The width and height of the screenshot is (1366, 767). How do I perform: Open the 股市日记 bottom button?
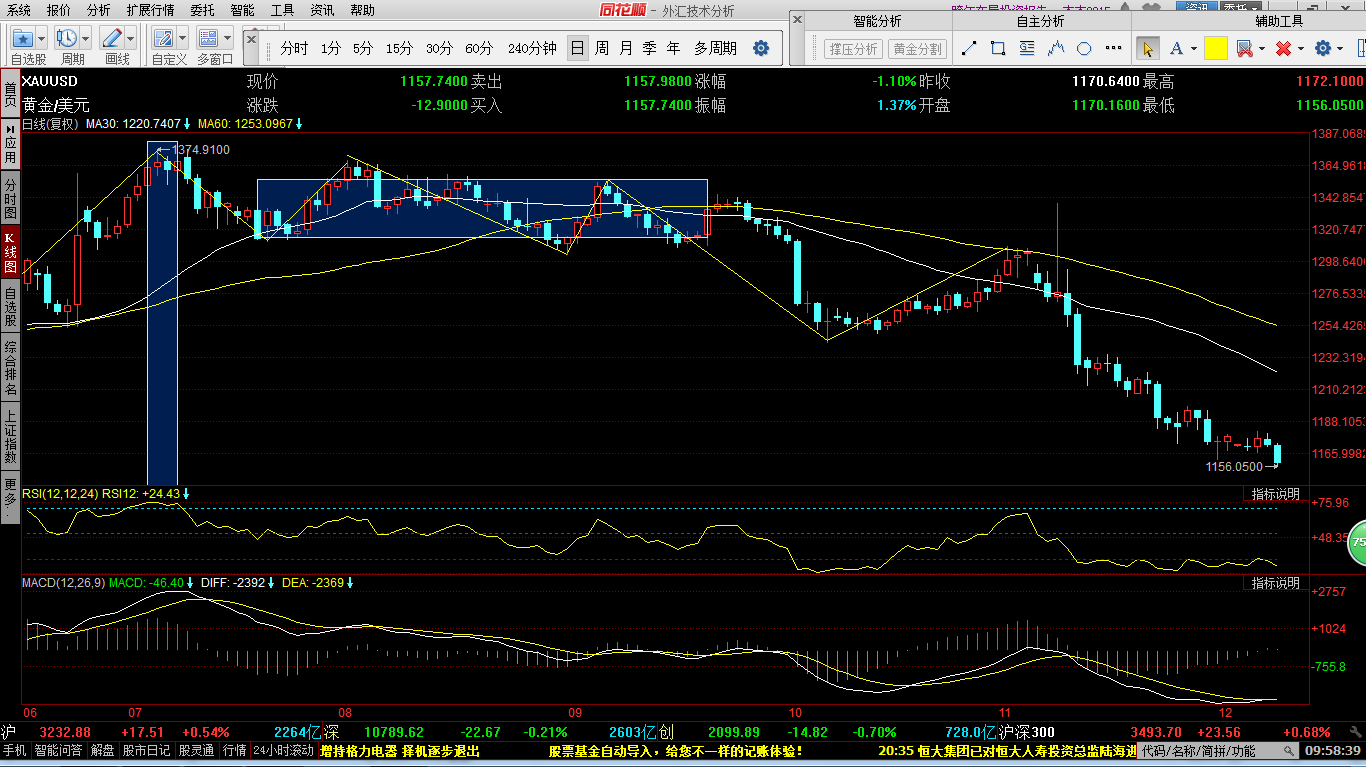point(147,750)
